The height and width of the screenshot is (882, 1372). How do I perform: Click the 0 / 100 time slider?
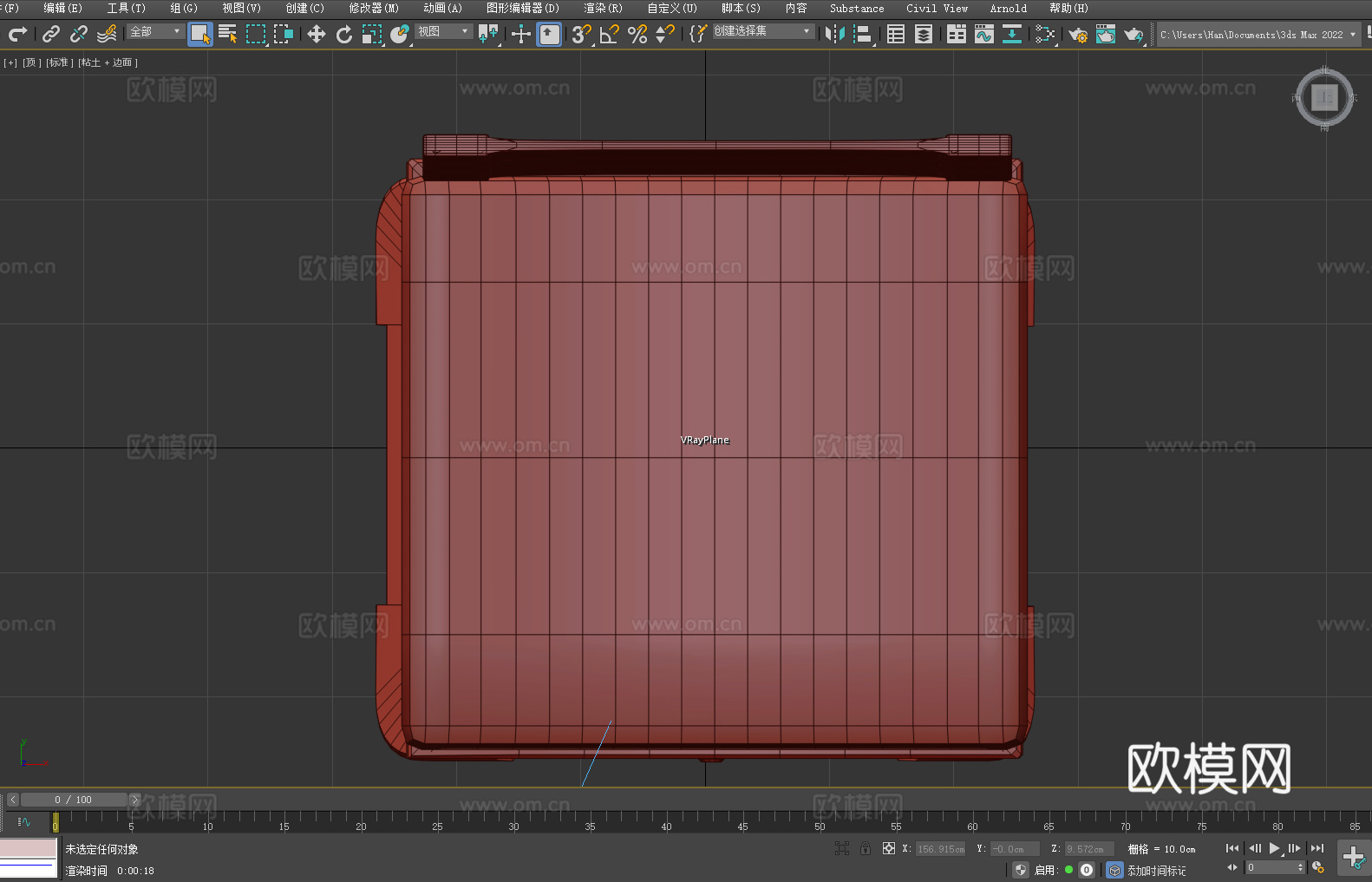click(74, 800)
